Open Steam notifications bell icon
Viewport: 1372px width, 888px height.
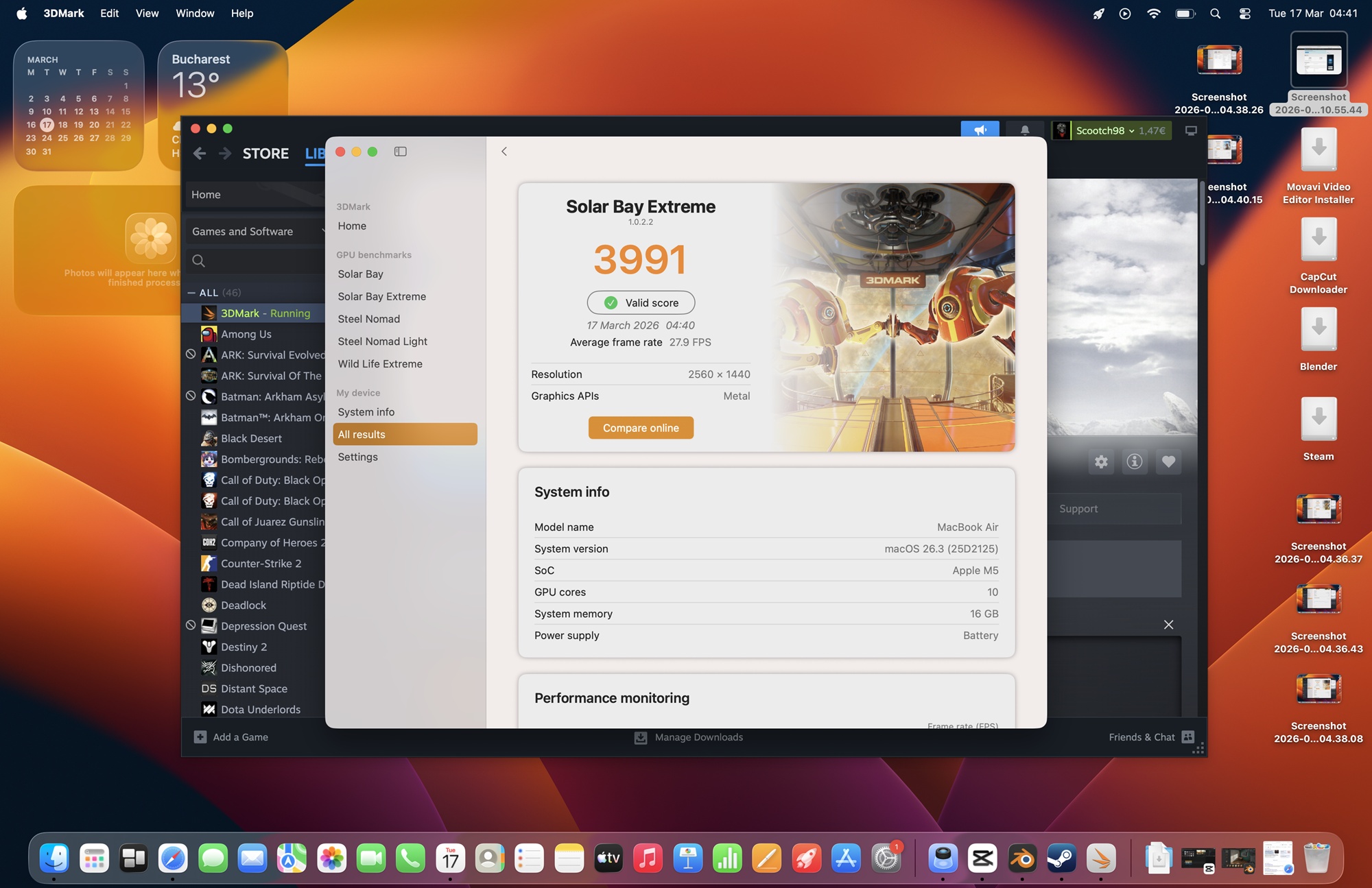pyautogui.click(x=1024, y=130)
